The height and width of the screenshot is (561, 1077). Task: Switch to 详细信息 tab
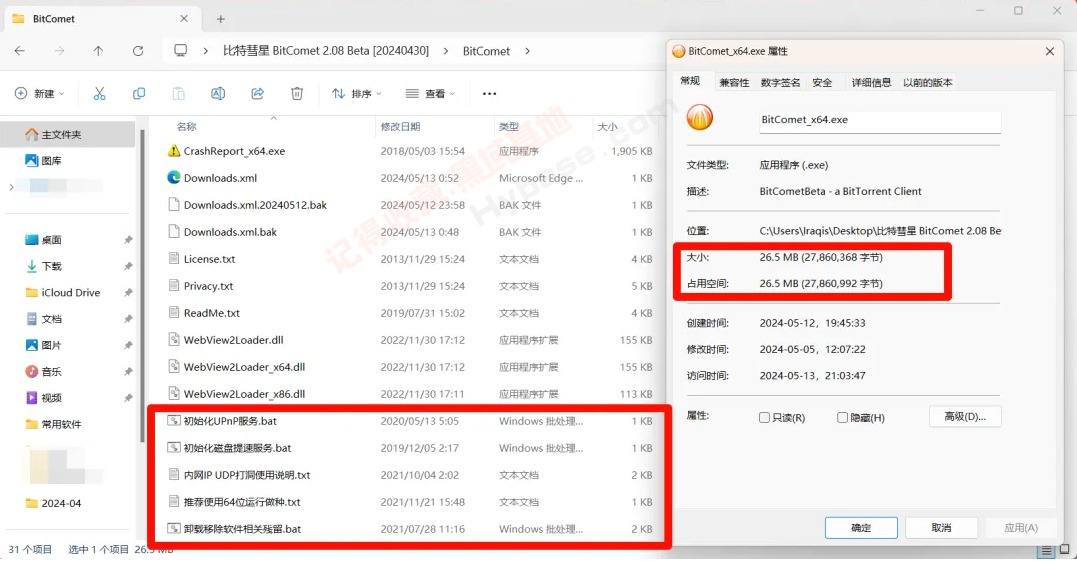871,82
